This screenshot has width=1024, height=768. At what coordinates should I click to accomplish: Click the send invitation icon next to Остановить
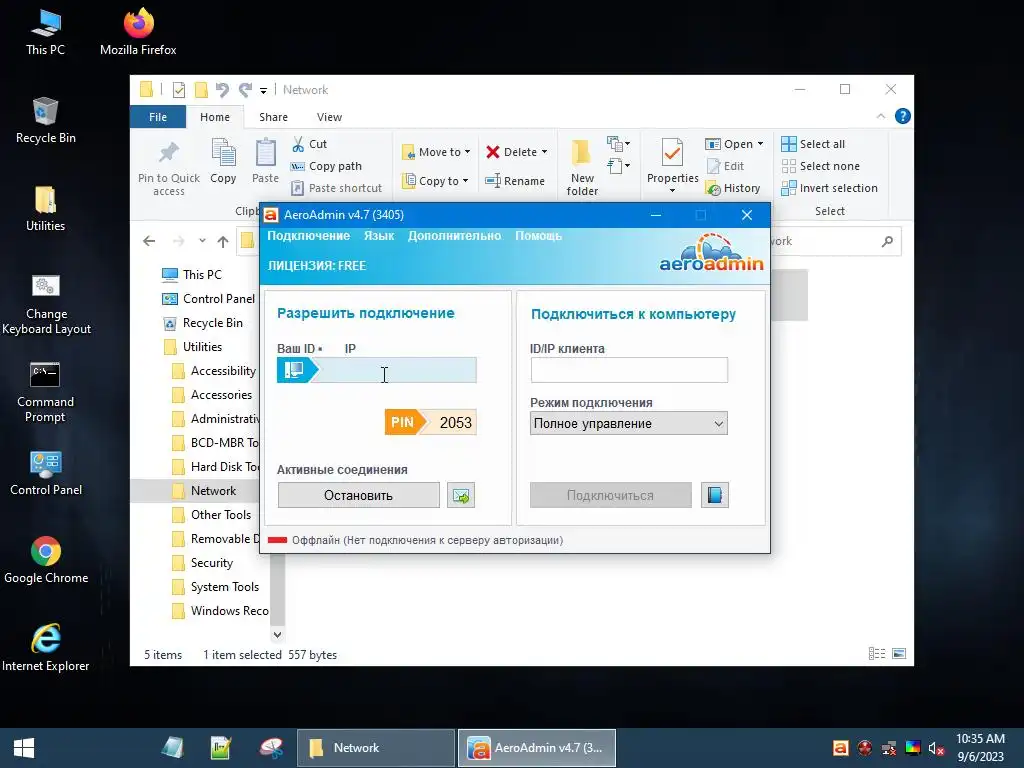461,495
